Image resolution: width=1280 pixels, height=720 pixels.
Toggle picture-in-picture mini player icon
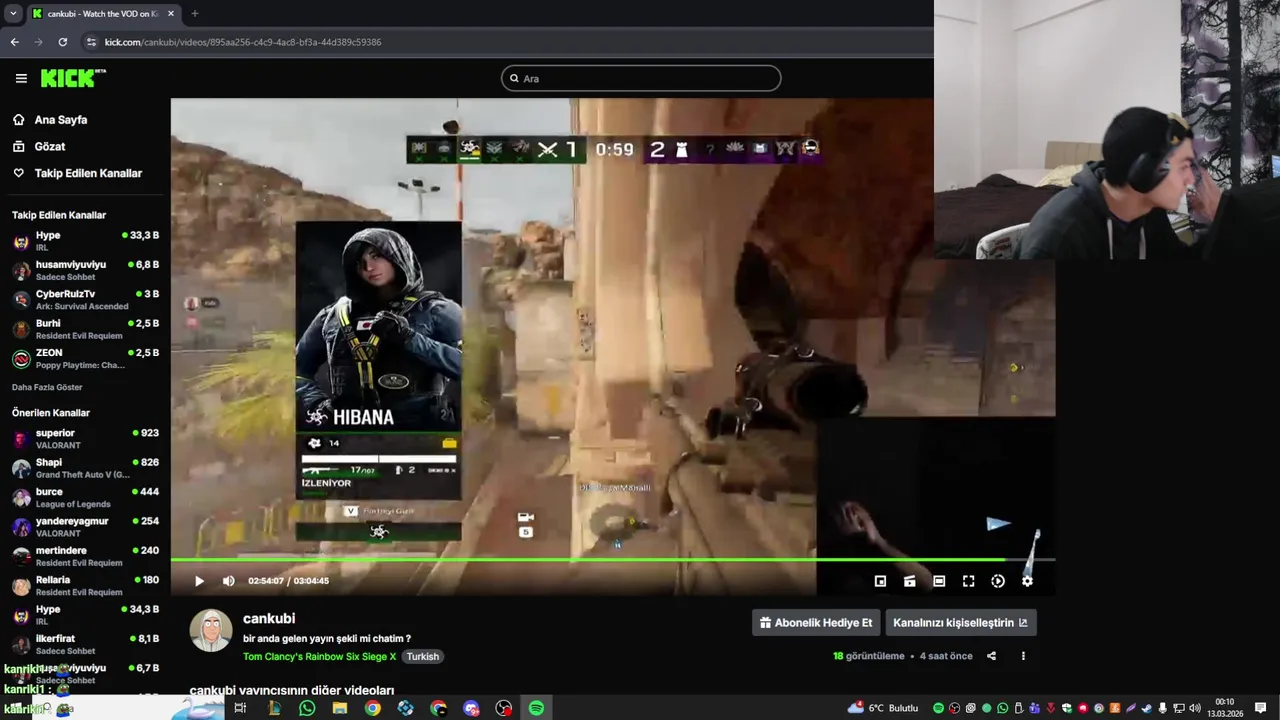[880, 581]
